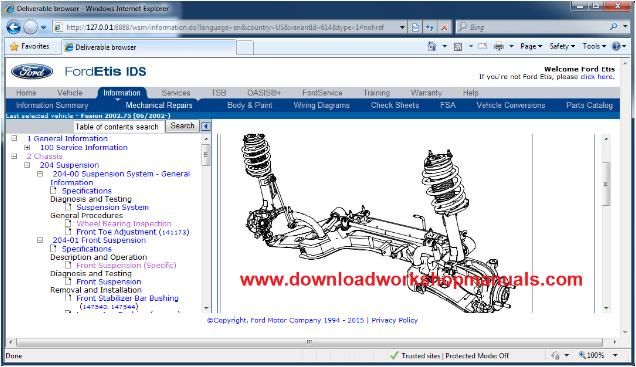Open the Services navigation tab

[x=176, y=93]
